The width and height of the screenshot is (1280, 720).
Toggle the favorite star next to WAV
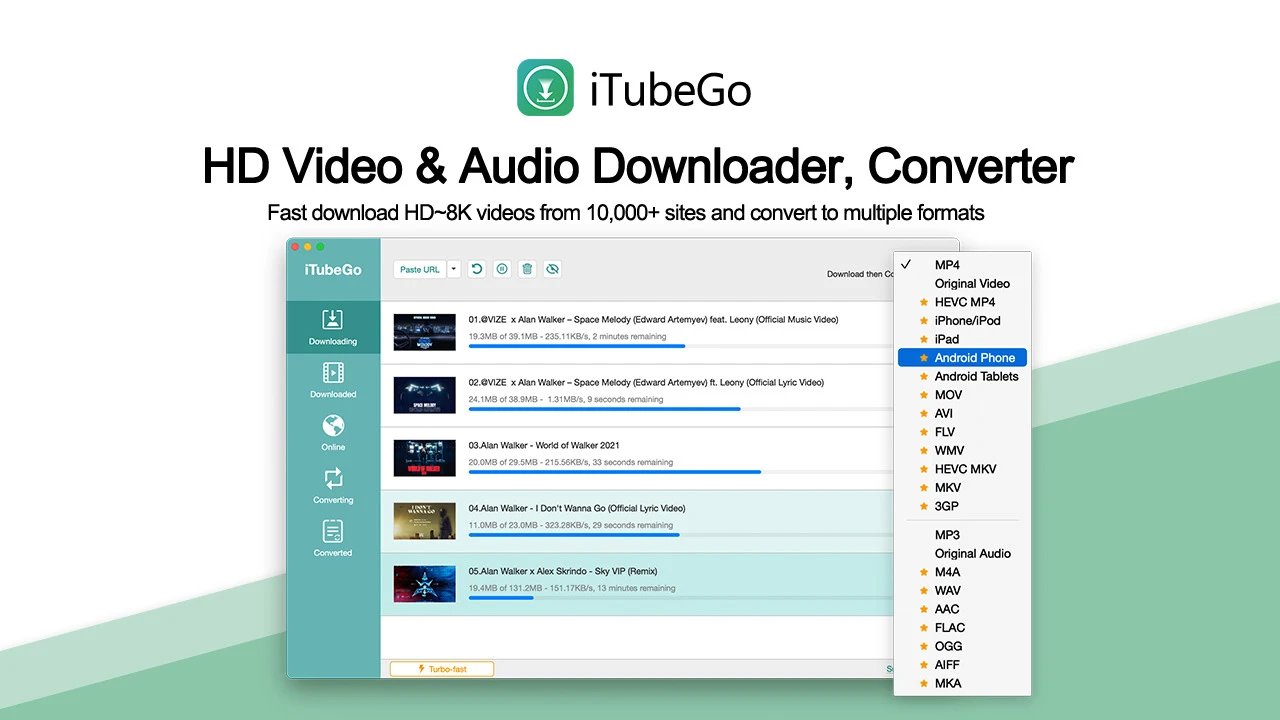[922, 590]
